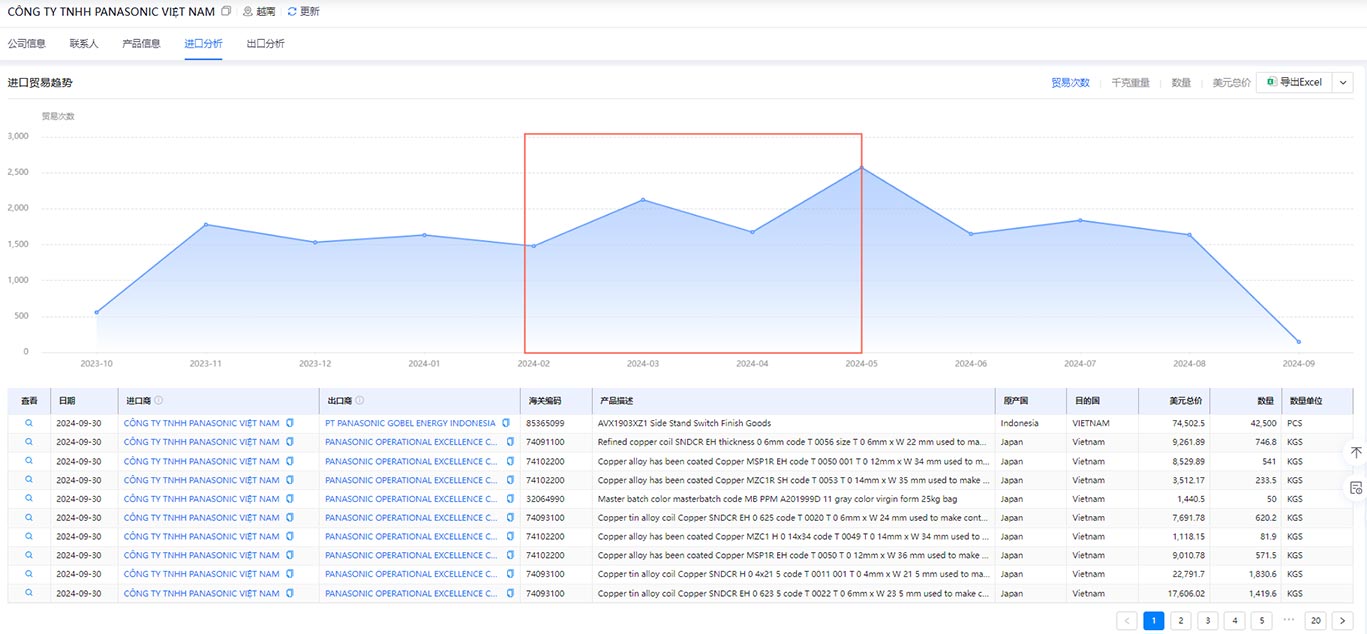Copy exporter name in the 32064990 row

tap(509, 499)
